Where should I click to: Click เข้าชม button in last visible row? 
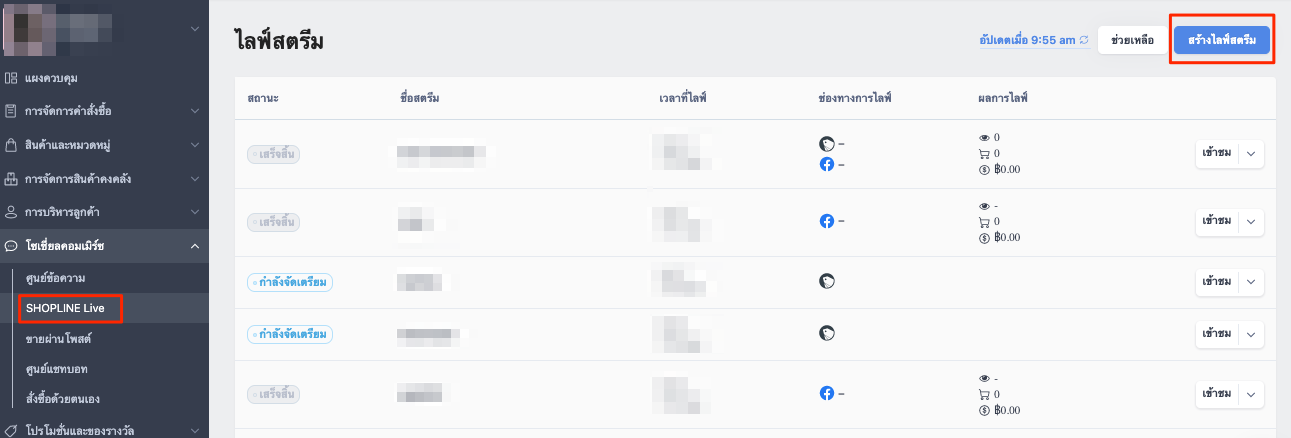(1217, 394)
